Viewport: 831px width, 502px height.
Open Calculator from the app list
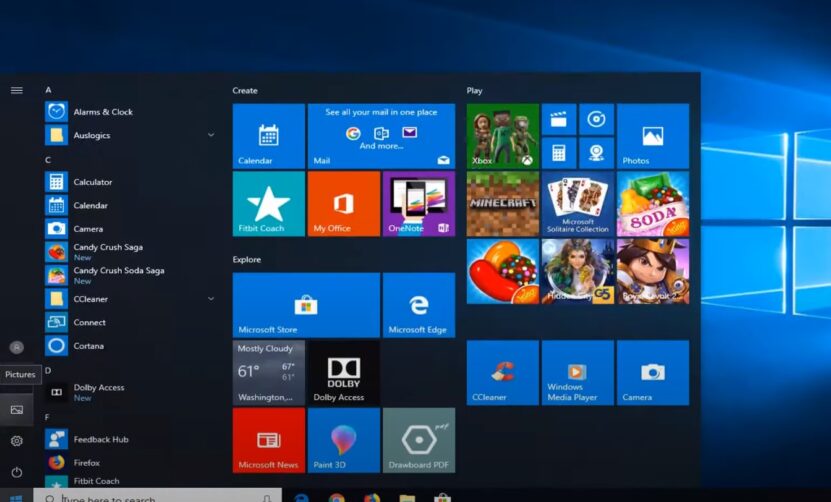pos(131,182)
